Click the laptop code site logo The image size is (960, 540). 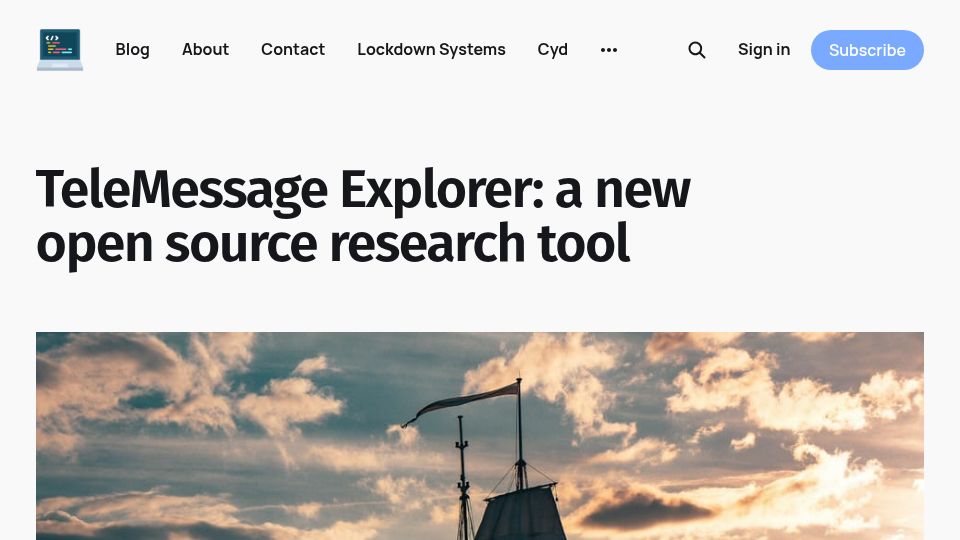[60, 50]
